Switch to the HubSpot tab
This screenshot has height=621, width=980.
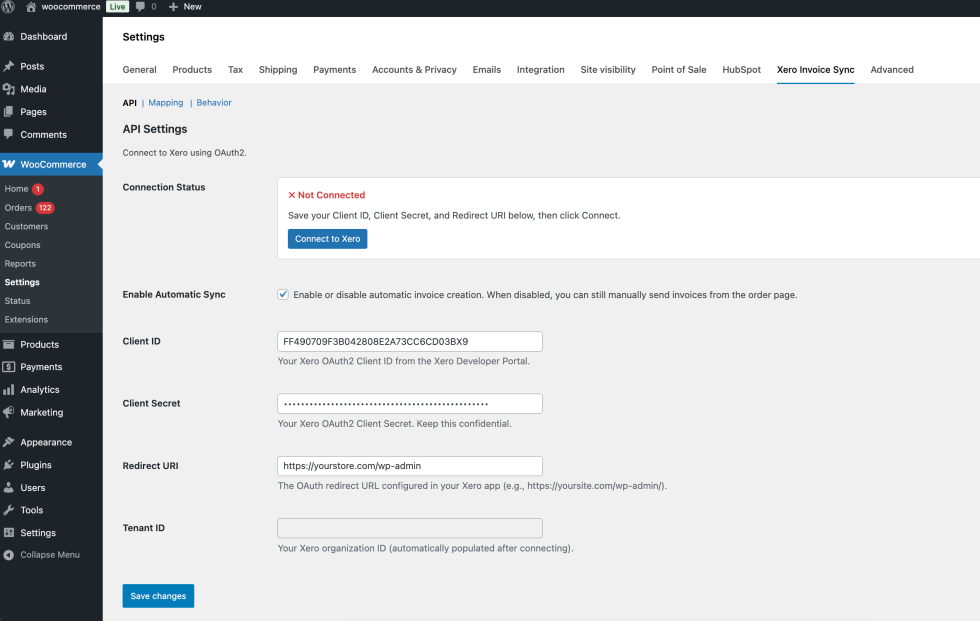coord(742,70)
